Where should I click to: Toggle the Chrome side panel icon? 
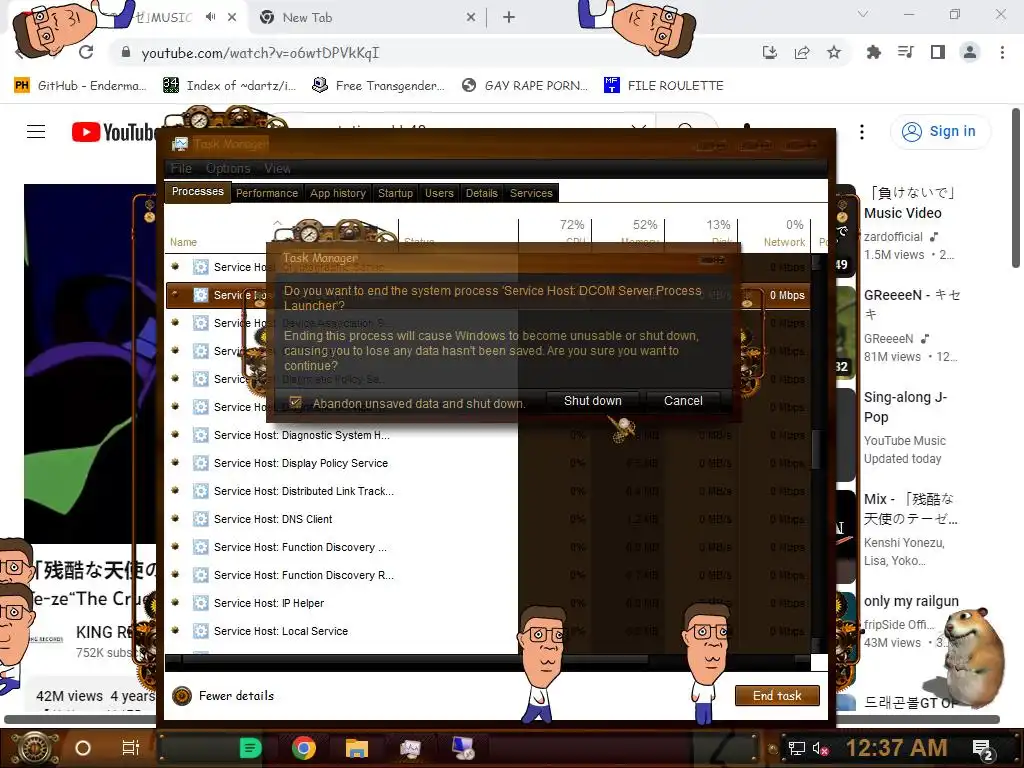point(938,52)
